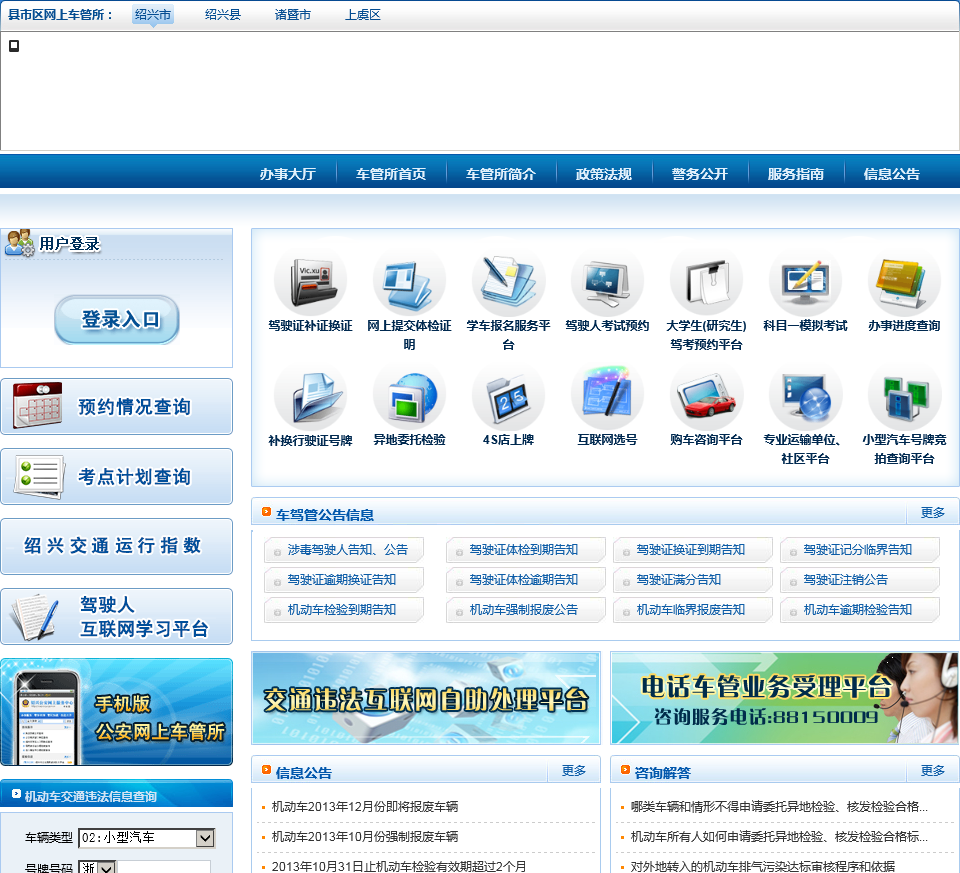Screen dimensions: 960x873
Task: Open the 驾驶证体检逾期告知 notice
Action: (x=526, y=580)
